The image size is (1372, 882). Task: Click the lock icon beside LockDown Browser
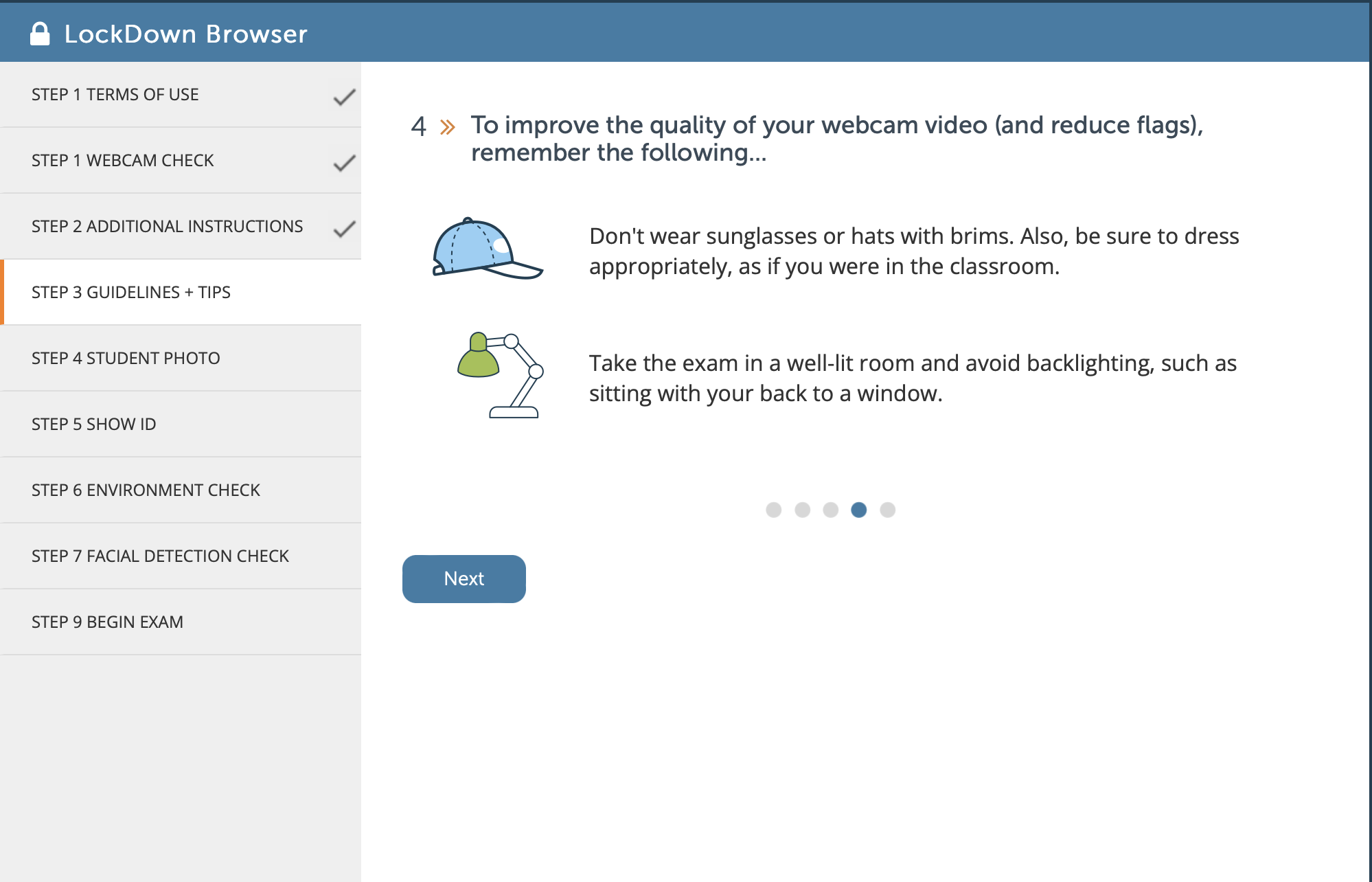point(40,34)
